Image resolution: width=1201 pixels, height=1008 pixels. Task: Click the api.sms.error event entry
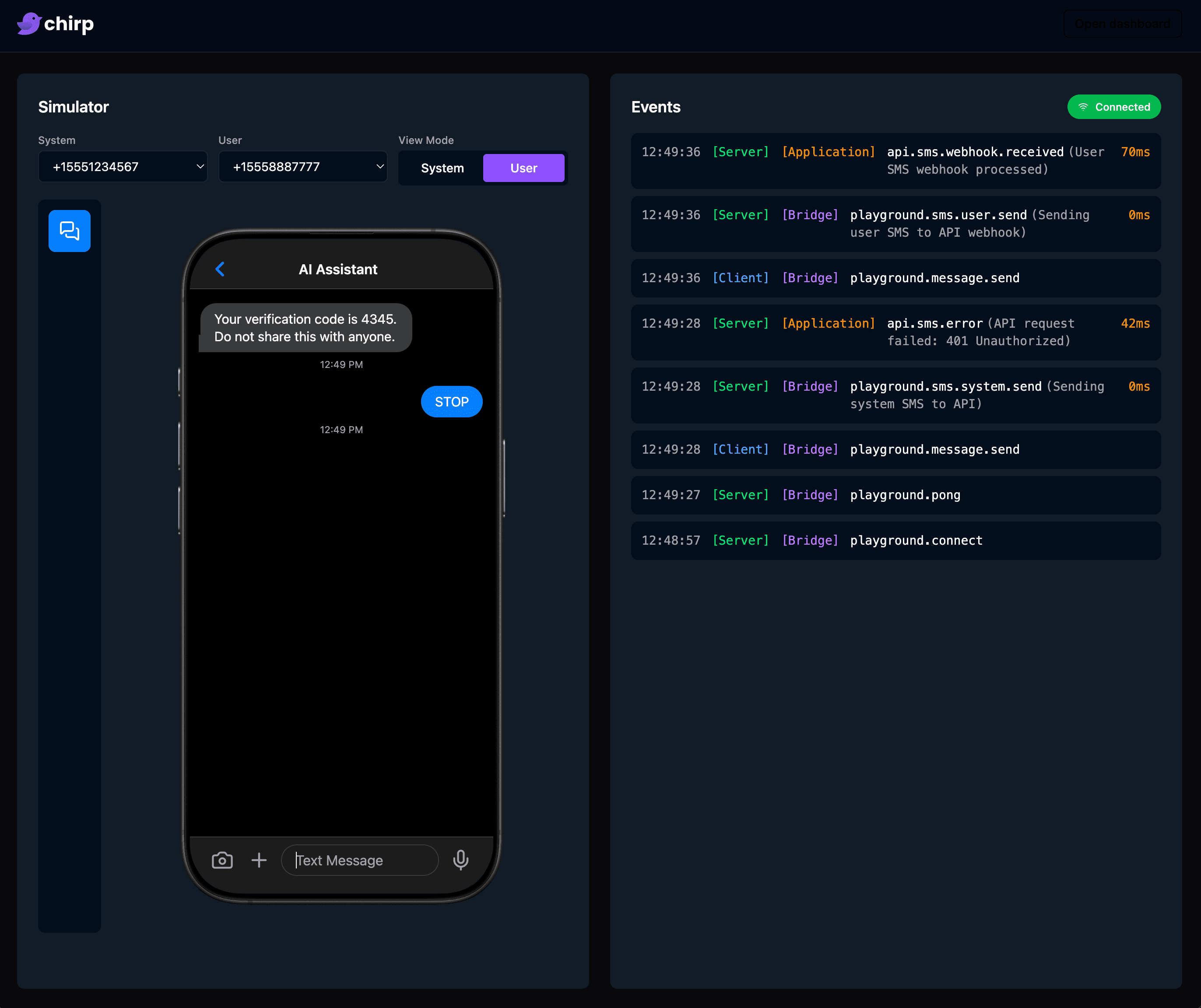point(895,332)
